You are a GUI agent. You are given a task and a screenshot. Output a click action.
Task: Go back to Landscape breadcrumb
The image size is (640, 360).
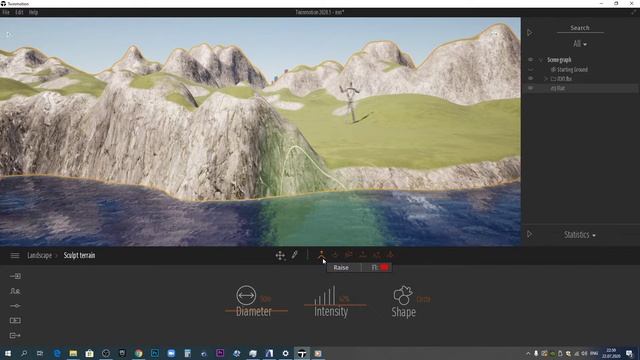tap(40, 256)
